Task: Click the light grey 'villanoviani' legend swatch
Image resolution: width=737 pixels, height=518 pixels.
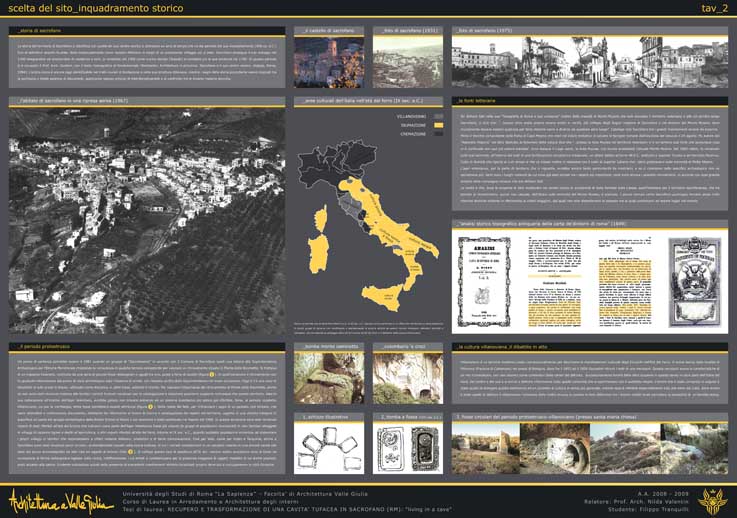Action: click(439, 117)
